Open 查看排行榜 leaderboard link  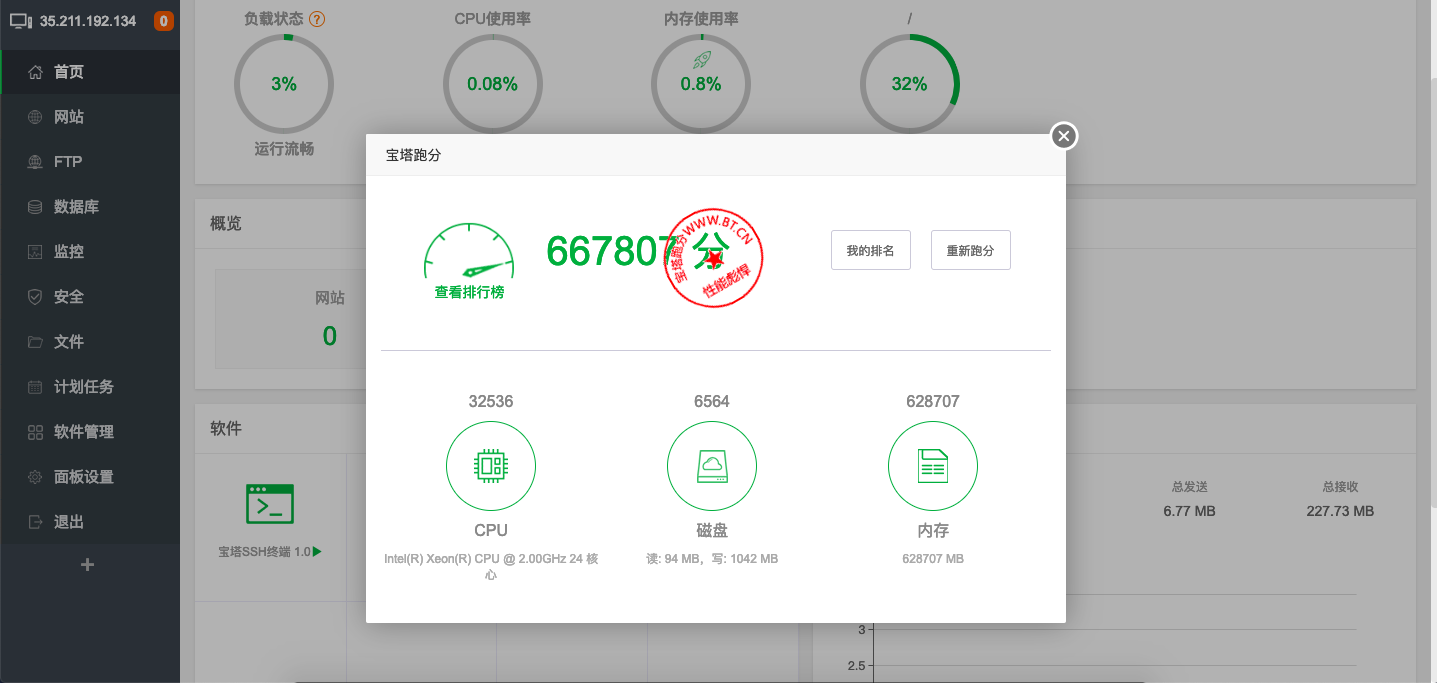point(469,292)
